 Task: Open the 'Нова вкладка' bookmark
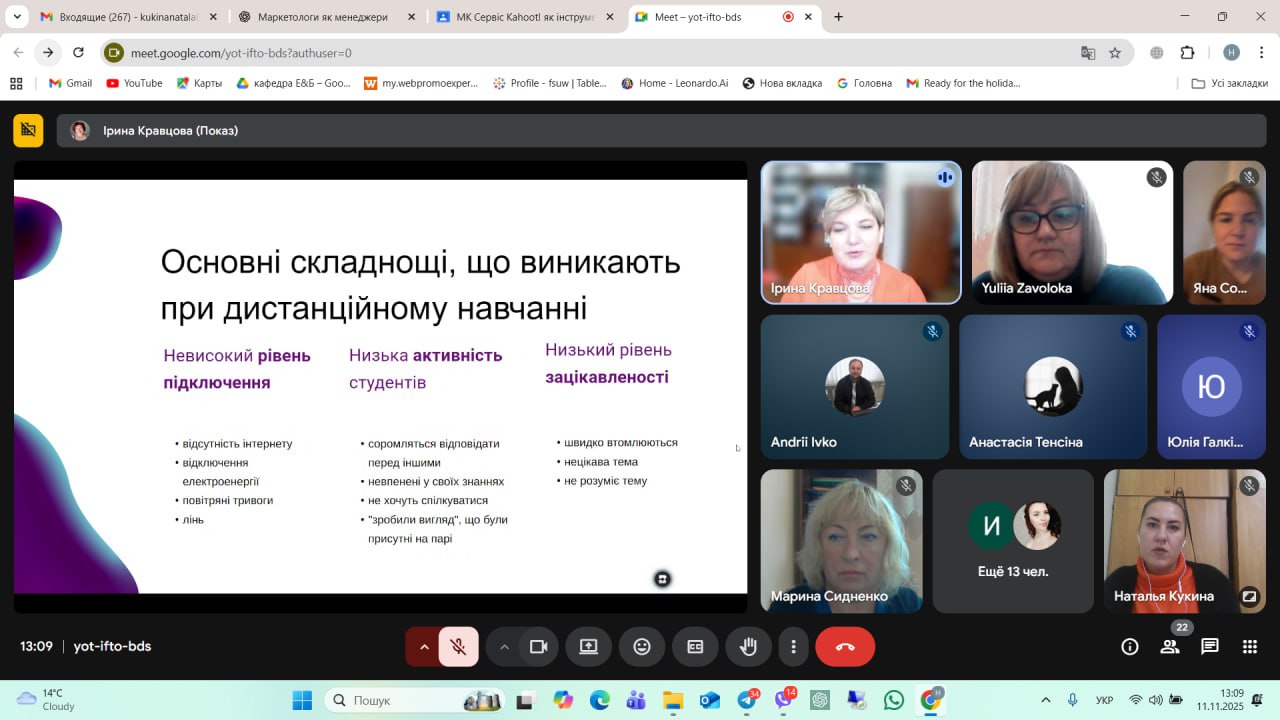pyautogui.click(x=782, y=83)
